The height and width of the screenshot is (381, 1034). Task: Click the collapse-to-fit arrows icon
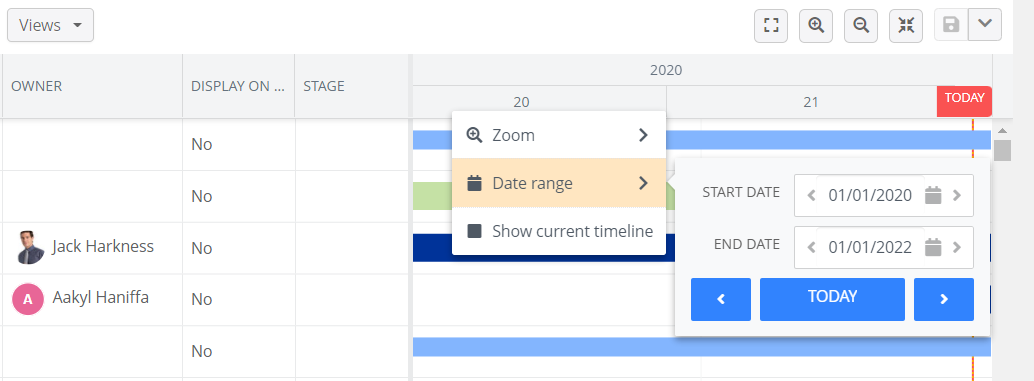(x=906, y=26)
